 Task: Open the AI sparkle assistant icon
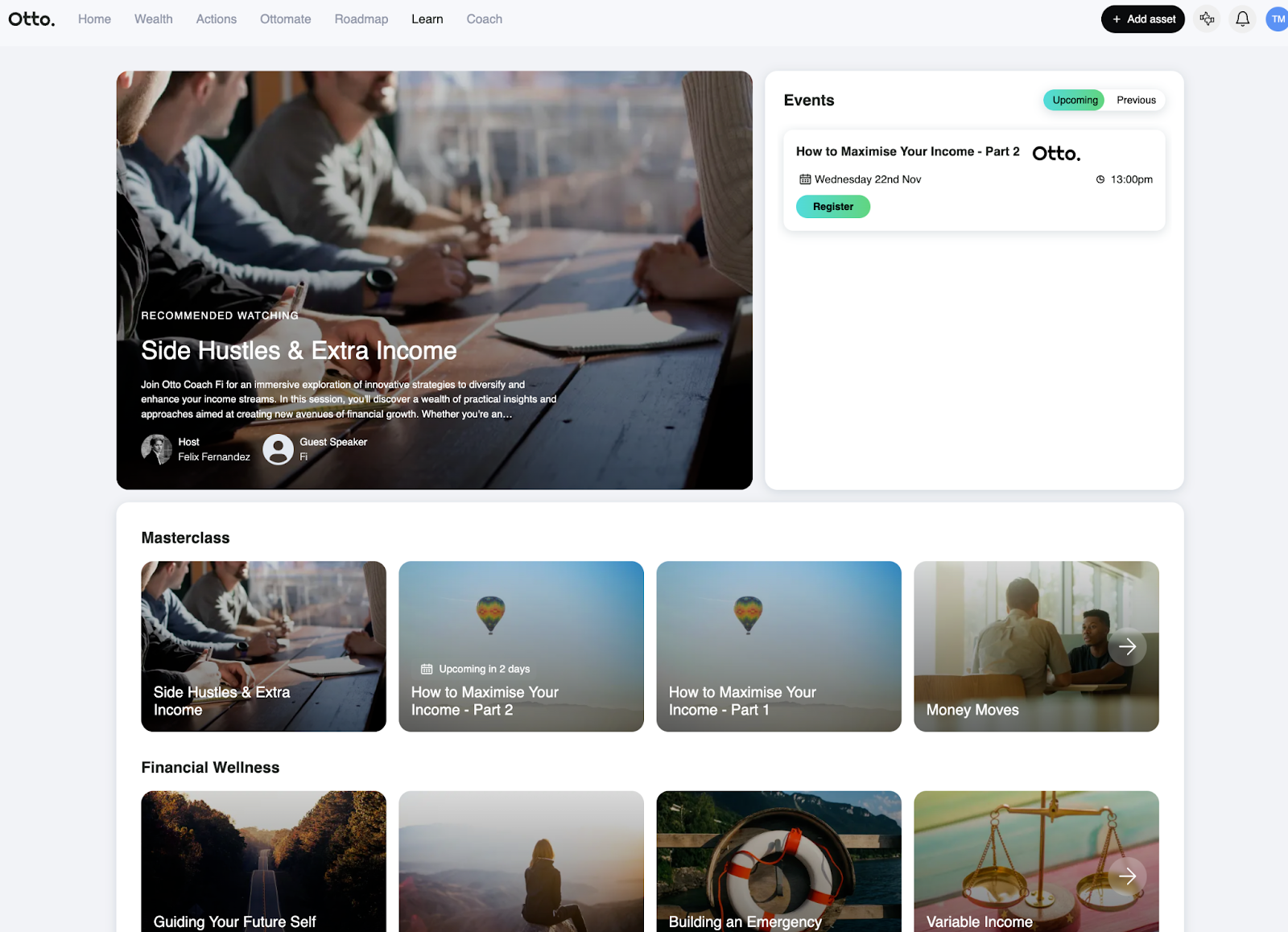(x=1207, y=19)
